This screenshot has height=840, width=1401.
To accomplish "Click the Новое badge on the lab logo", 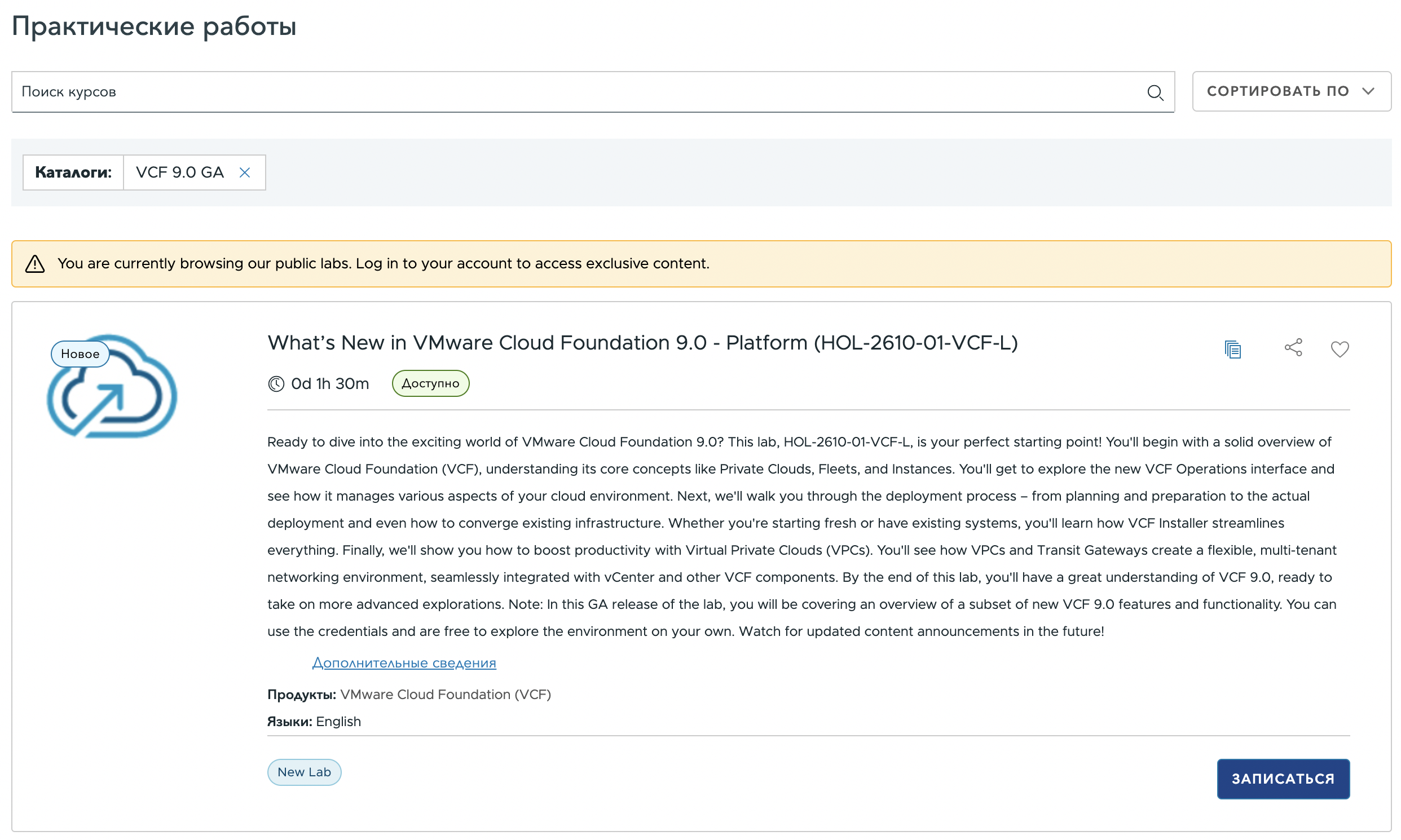I will coord(80,353).
